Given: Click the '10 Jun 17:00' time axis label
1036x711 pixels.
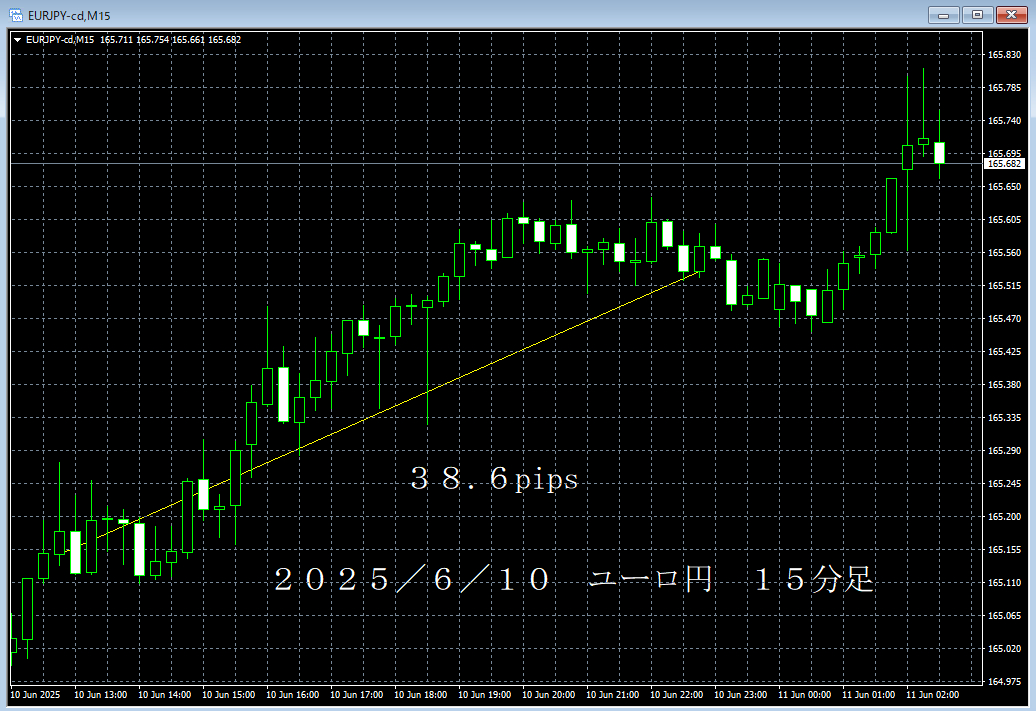Looking at the screenshot, I should (357, 694).
